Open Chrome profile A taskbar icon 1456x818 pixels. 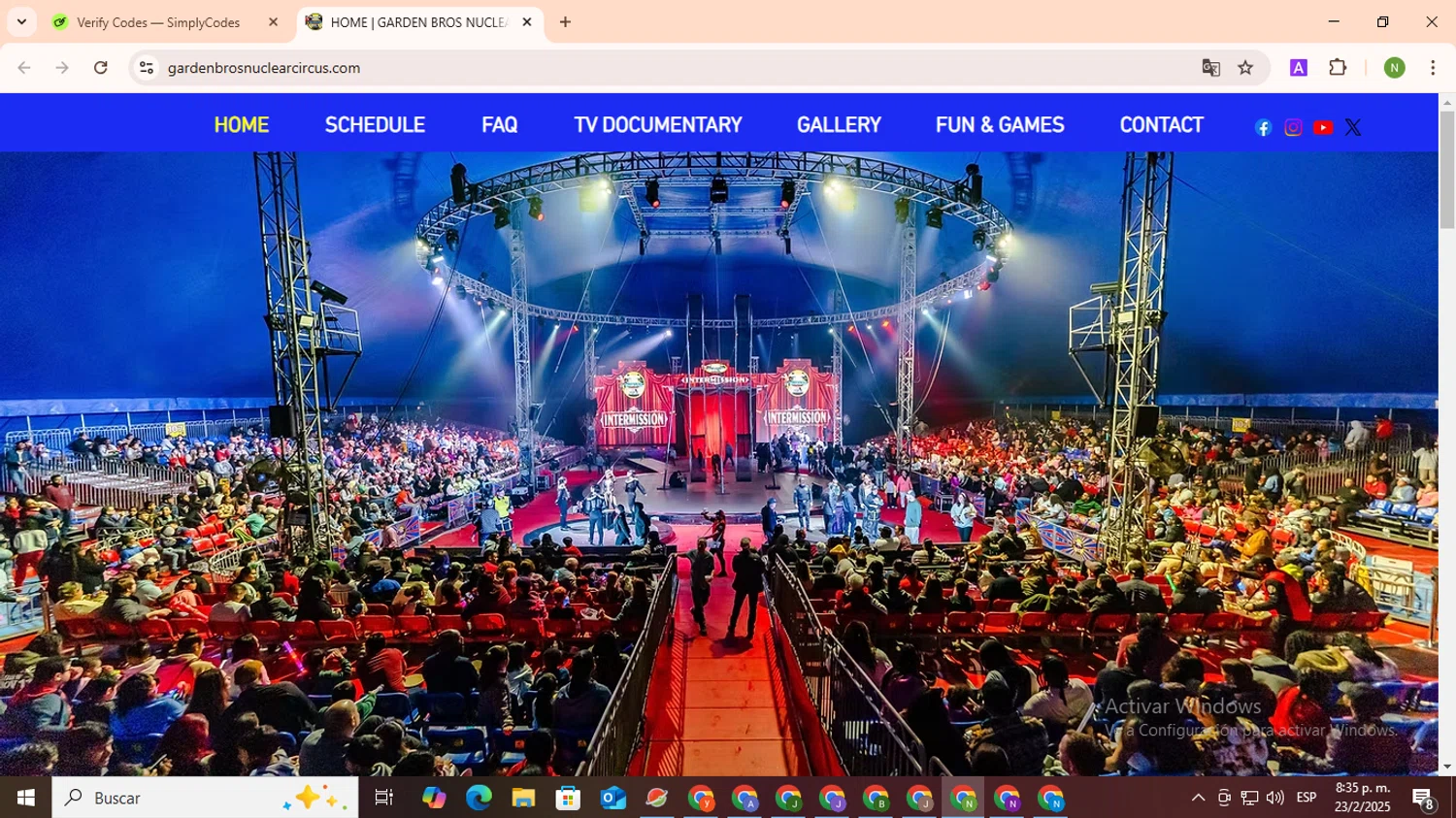(x=745, y=798)
